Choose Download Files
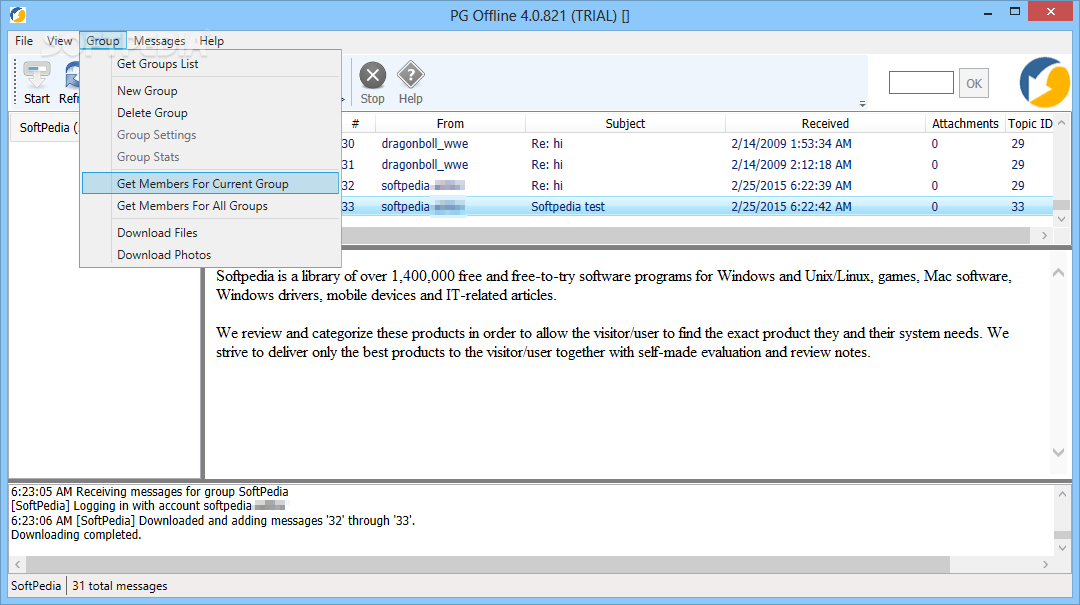The image size is (1080, 605). point(211,232)
